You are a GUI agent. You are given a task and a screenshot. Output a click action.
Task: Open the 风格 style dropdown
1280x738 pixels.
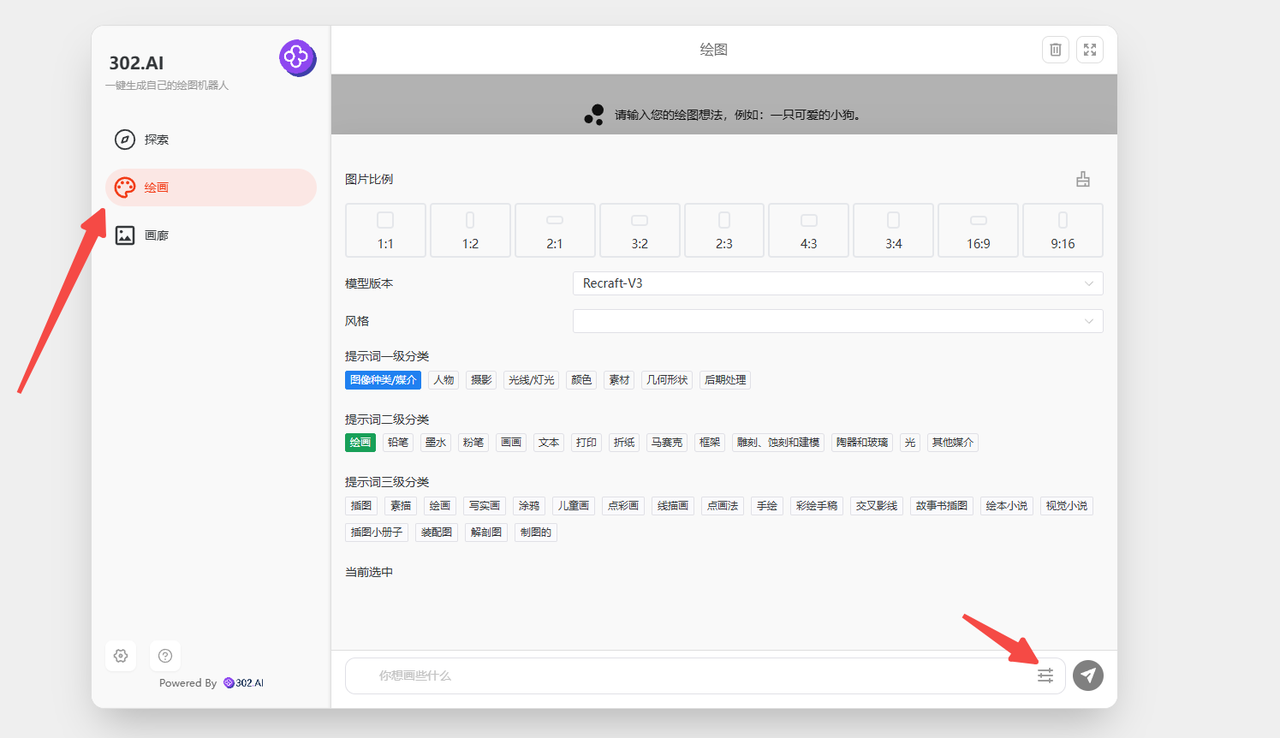(838, 321)
